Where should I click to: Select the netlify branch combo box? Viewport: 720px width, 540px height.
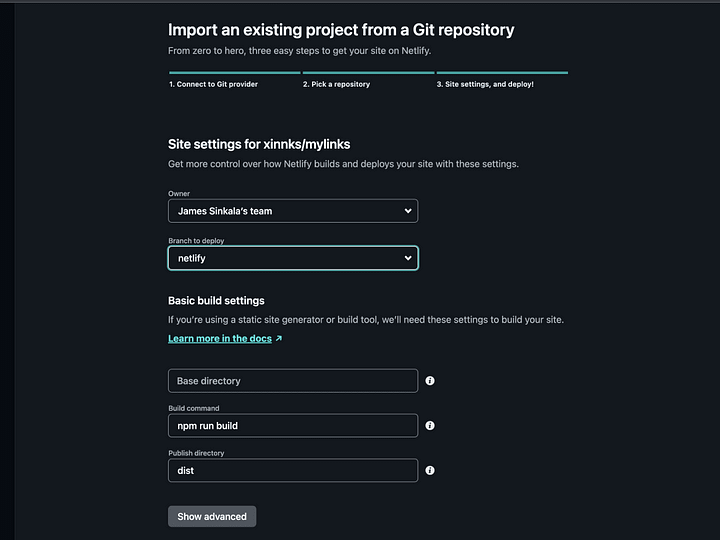[293, 258]
